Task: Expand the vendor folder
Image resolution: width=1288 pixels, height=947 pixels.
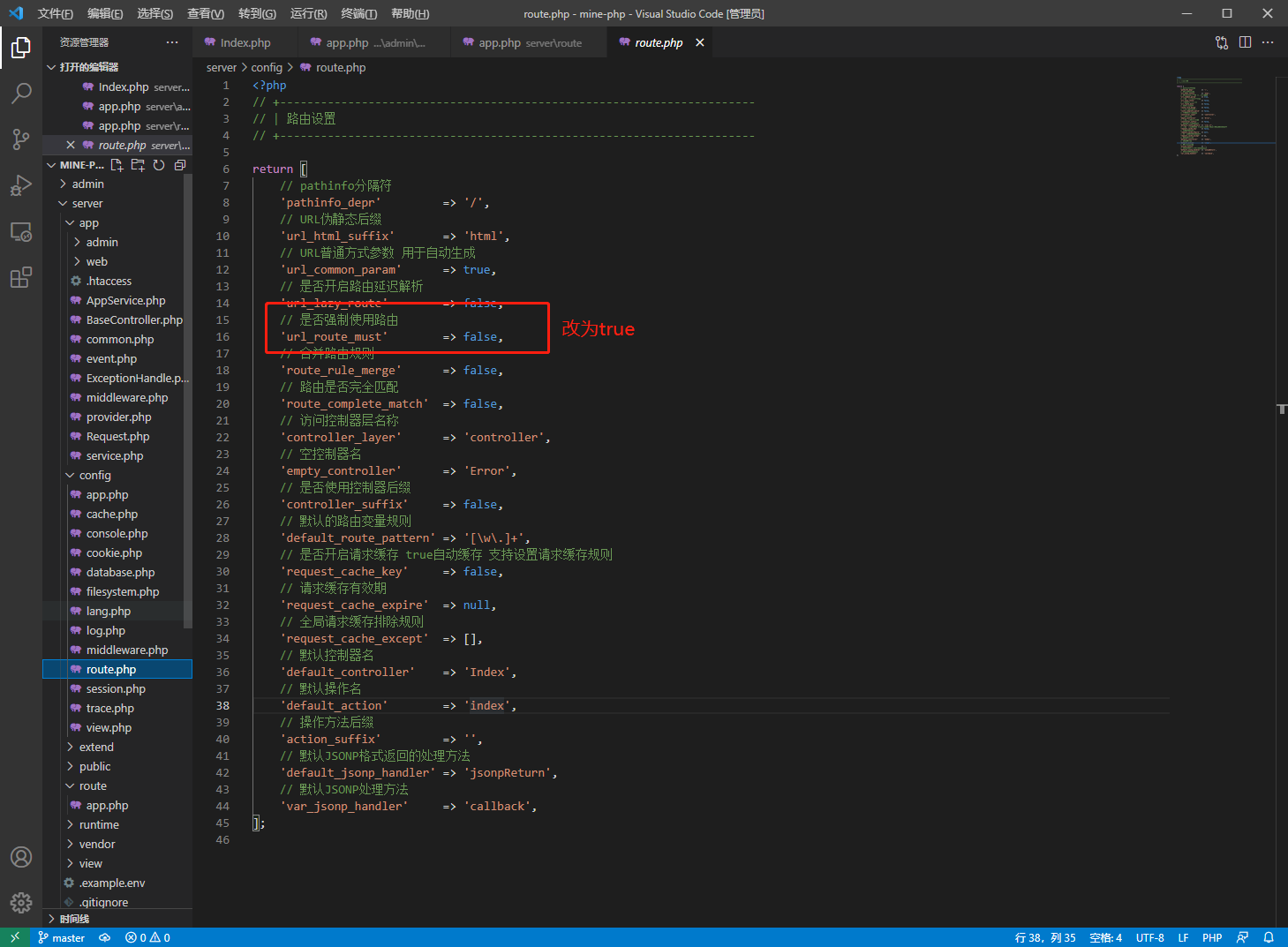Action: [x=117, y=844]
